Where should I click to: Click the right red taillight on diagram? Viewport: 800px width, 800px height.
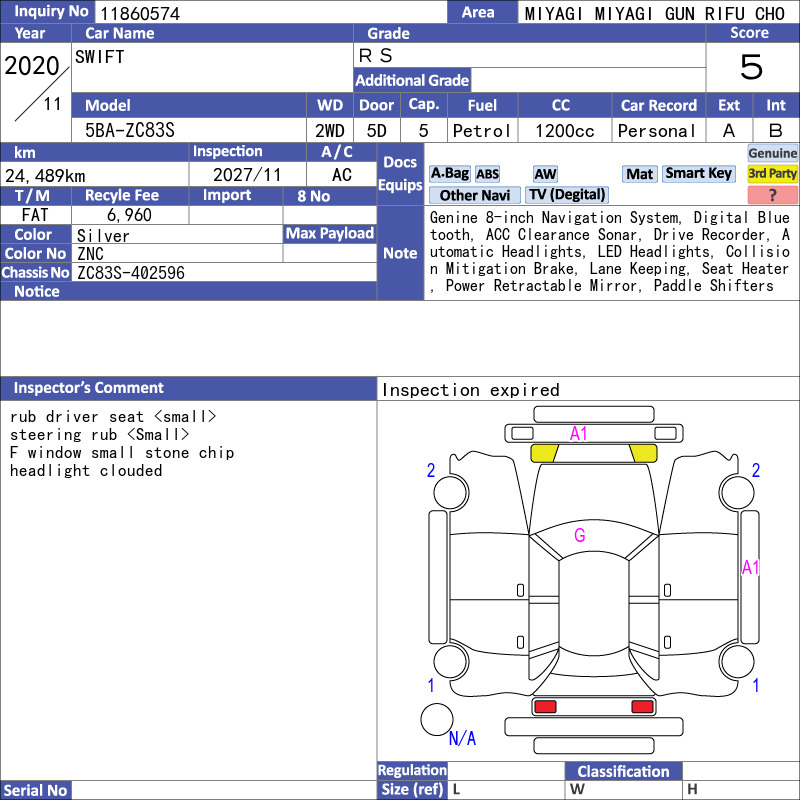pyautogui.click(x=642, y=707)
